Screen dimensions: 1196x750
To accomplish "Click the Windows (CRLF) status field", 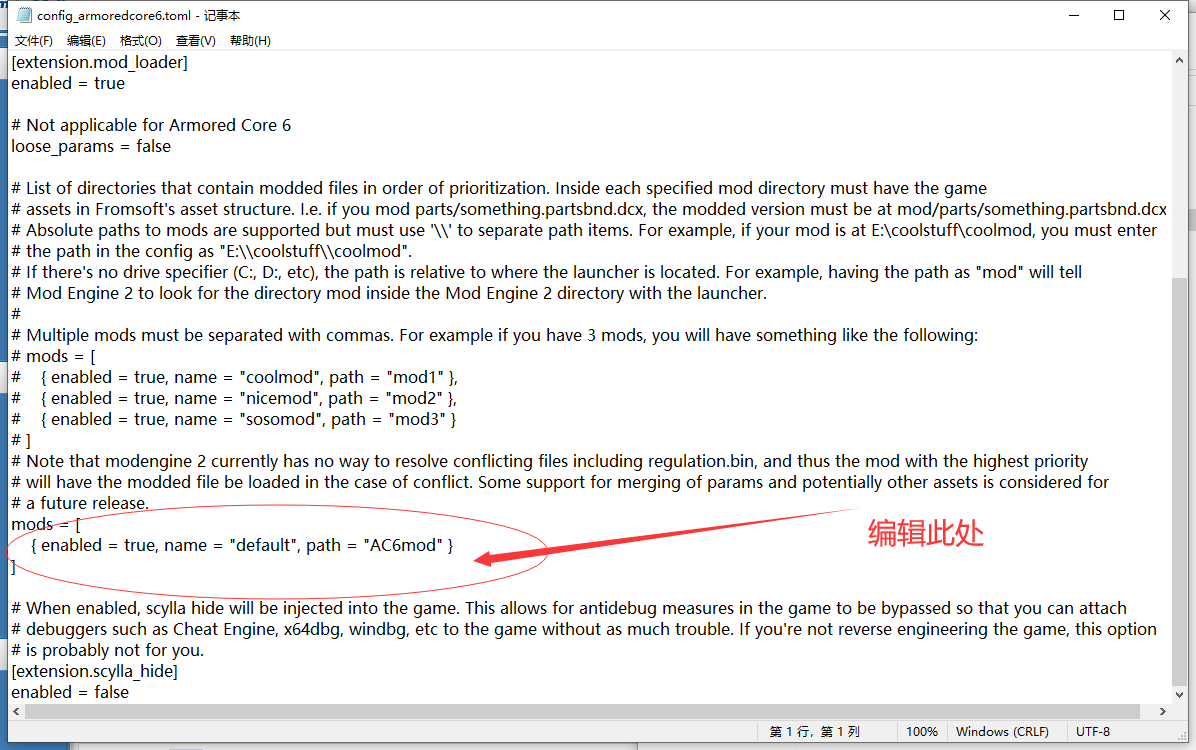I will click(x=1002, y=732).
